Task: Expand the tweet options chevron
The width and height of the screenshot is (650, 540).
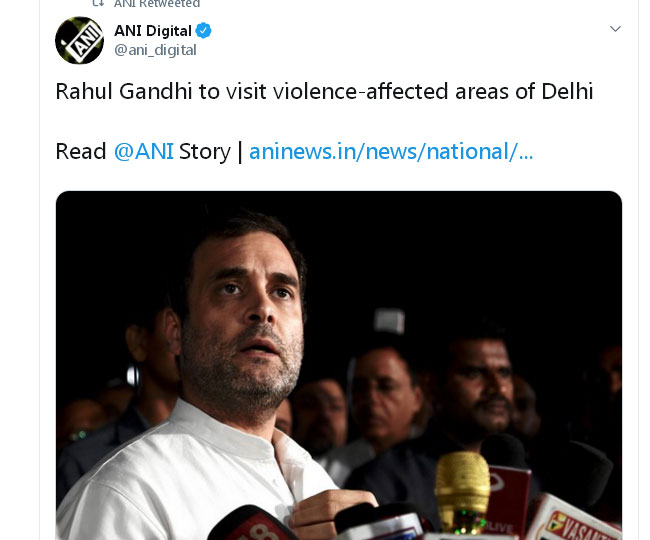Action: click(615, 29)
